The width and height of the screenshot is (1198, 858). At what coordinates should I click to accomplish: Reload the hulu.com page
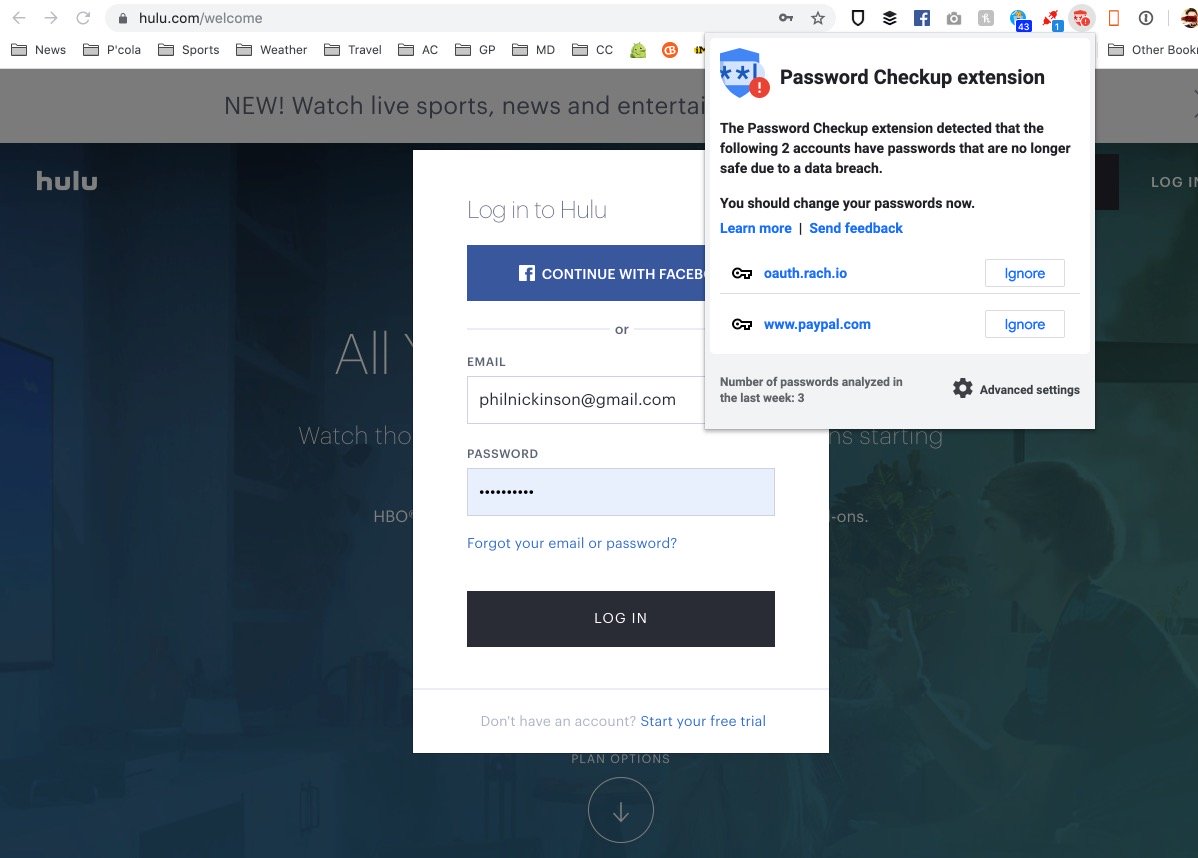pos(83,18)
